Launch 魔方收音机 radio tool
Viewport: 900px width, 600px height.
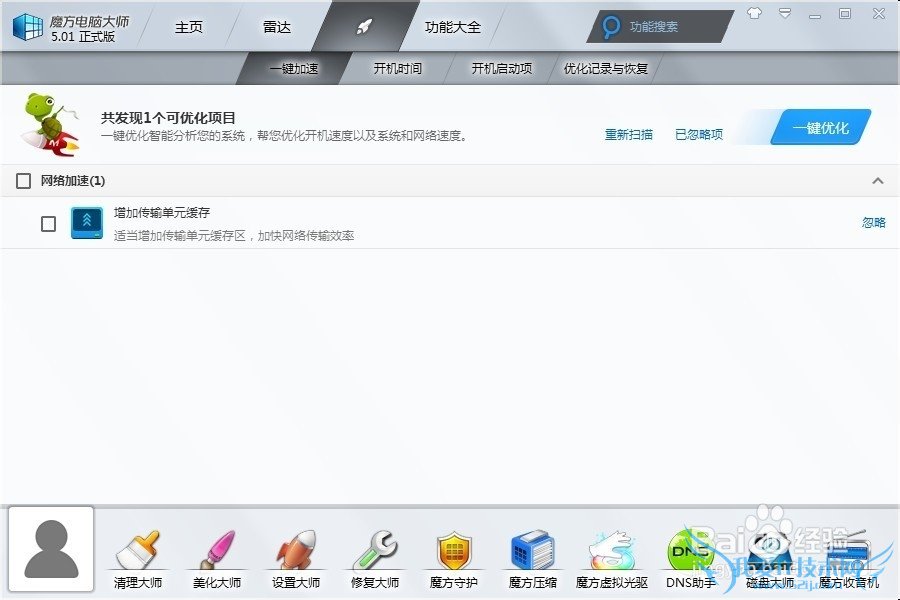[848, 559]
